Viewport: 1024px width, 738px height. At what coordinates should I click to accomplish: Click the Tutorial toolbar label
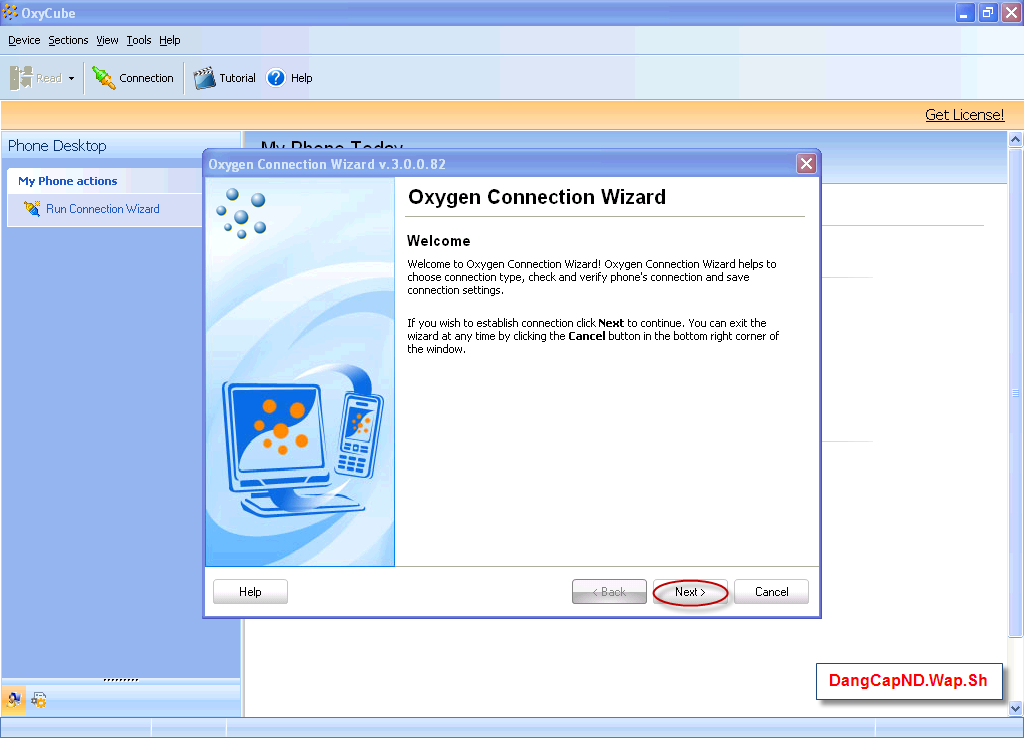[237, 78]
